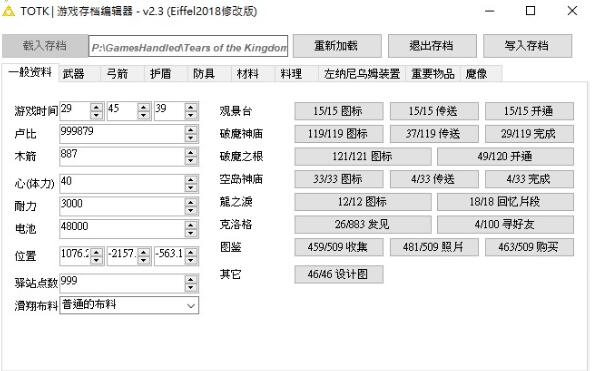Image resolution: width=592 pixels, height=371 pixels.
Task: Click the 重新加载 button
Action: [337, 46]
